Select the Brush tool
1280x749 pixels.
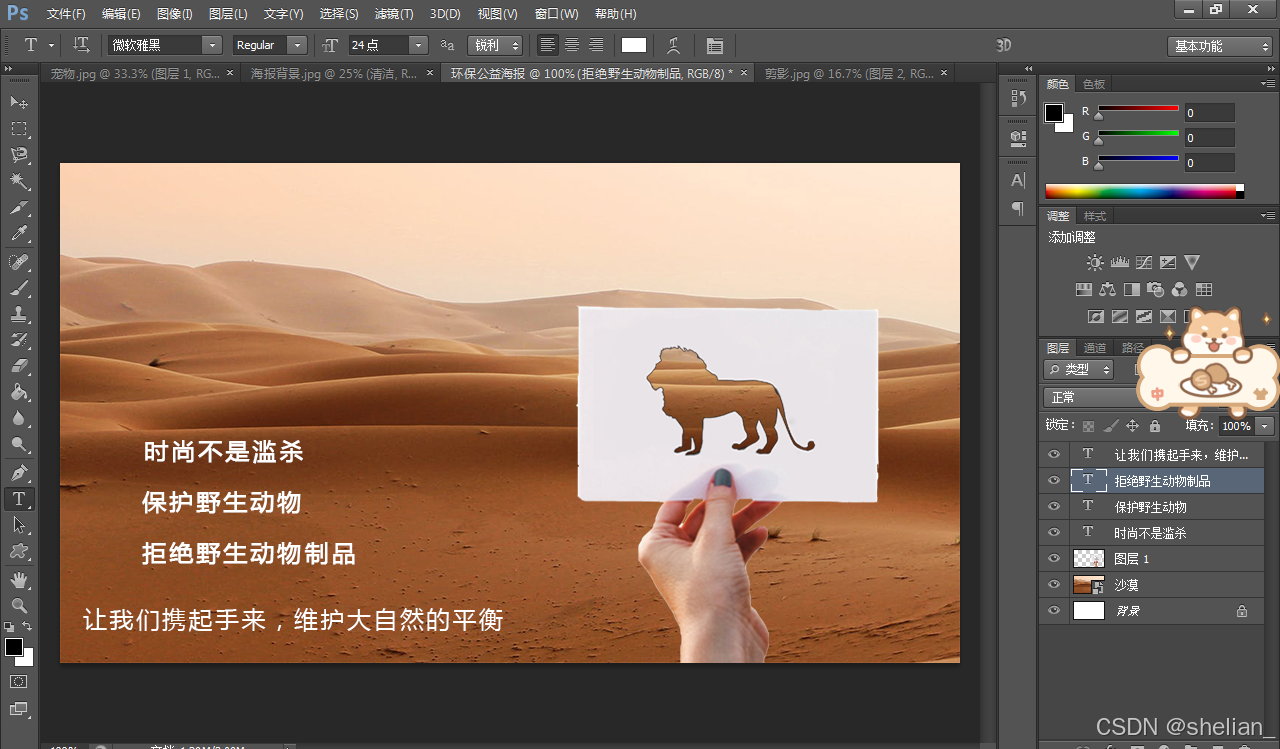pos(19,288)
